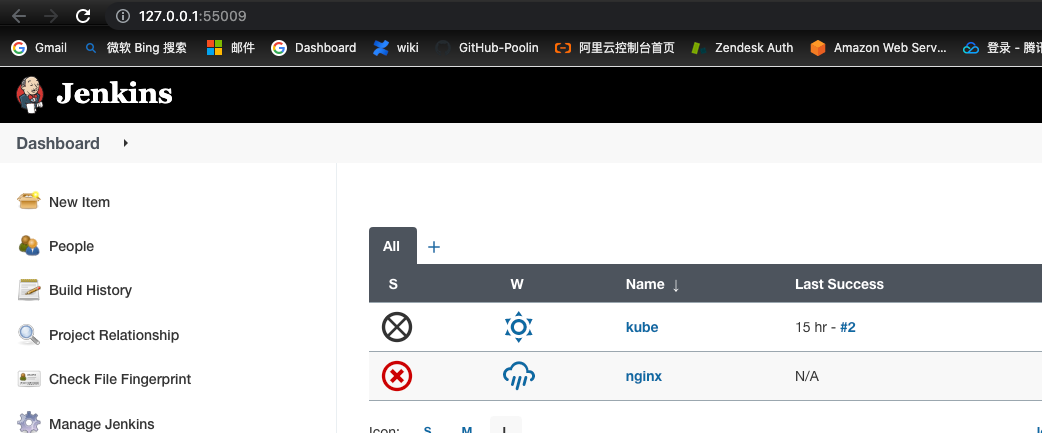This screenshot has height=433, width=1042.
Task: Open the GitHub-Poolin bookmark
Action: 486,48
